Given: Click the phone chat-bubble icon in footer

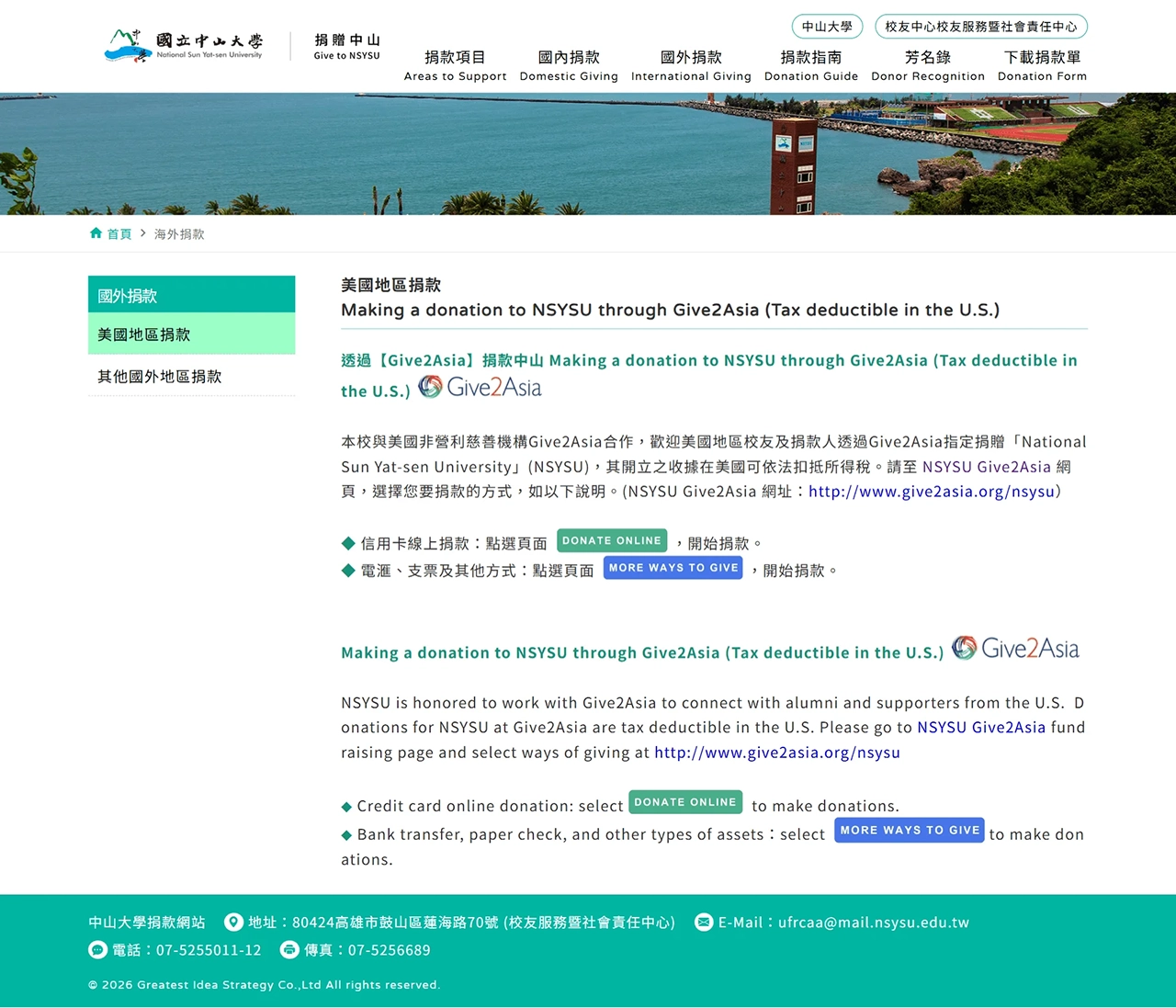Looking at the screenshot, I should point(97,949).
